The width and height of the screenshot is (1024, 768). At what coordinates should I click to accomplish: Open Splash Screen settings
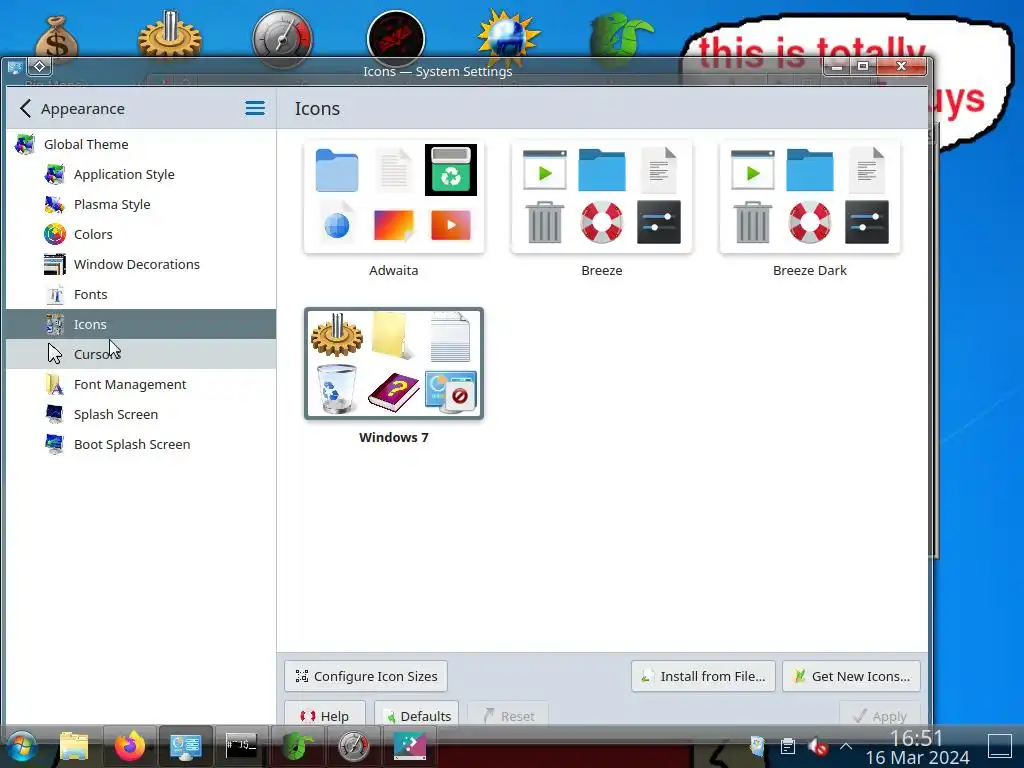141,415
